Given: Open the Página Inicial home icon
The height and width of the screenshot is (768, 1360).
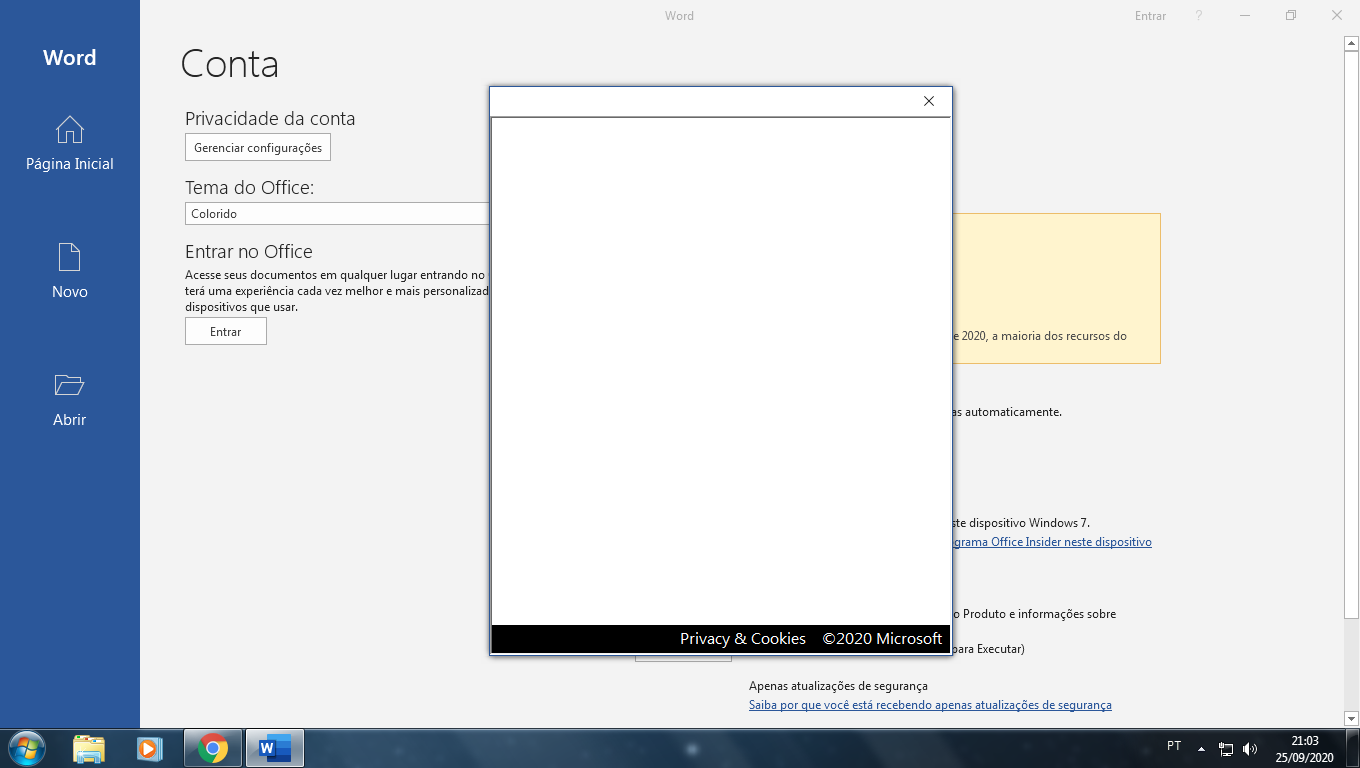Looking at the screenshot, I should [69, 130].
